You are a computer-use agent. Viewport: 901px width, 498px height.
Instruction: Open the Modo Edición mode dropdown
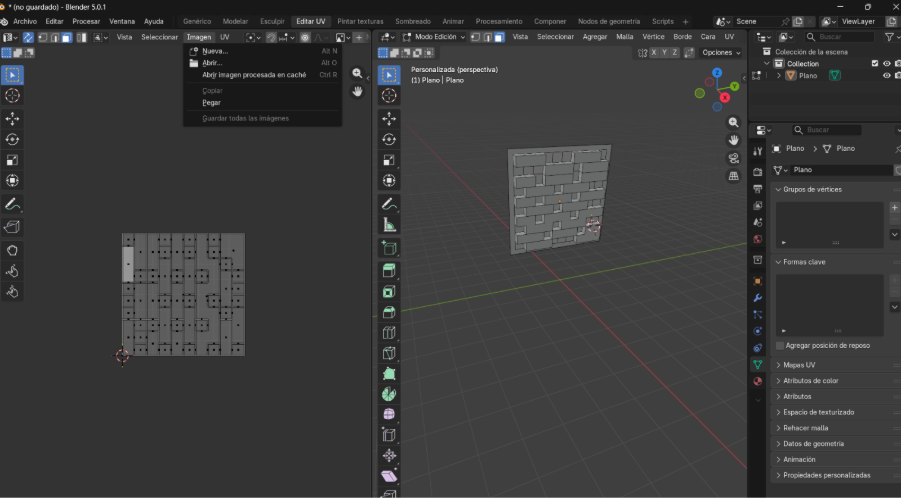pyautogui.click(x=434, y=37)
